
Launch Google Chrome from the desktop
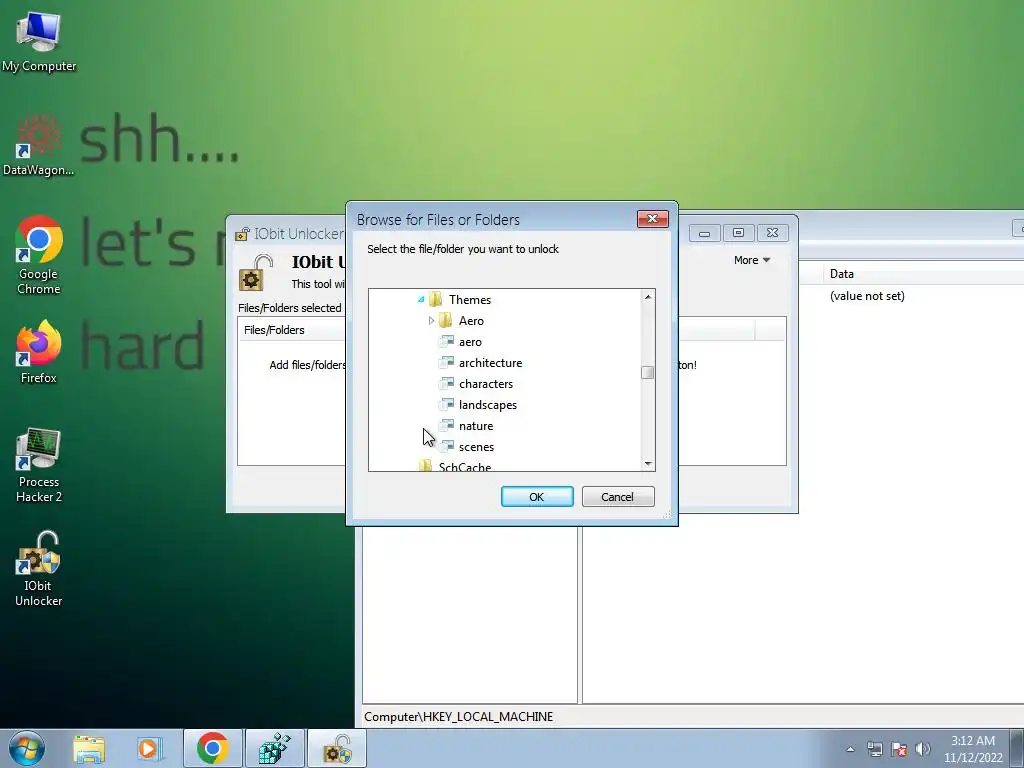(x=39, y=255)
